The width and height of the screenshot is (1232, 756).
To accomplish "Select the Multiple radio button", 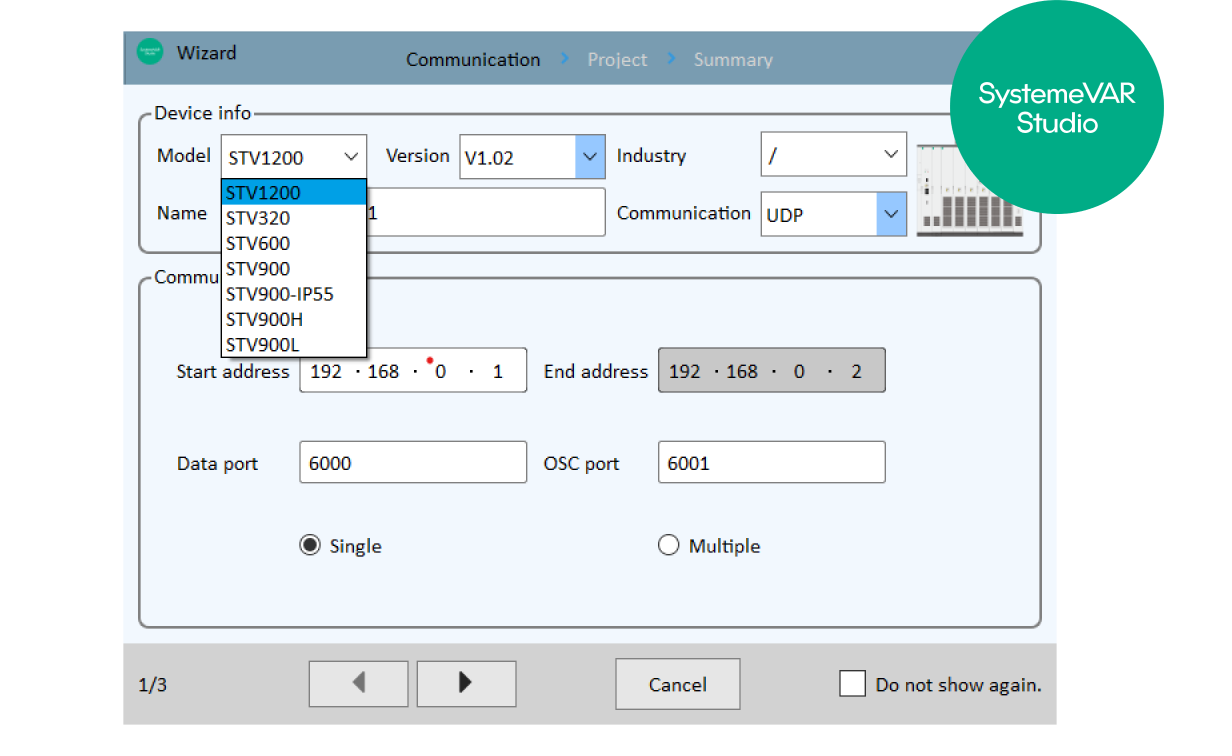I will 668,545.
